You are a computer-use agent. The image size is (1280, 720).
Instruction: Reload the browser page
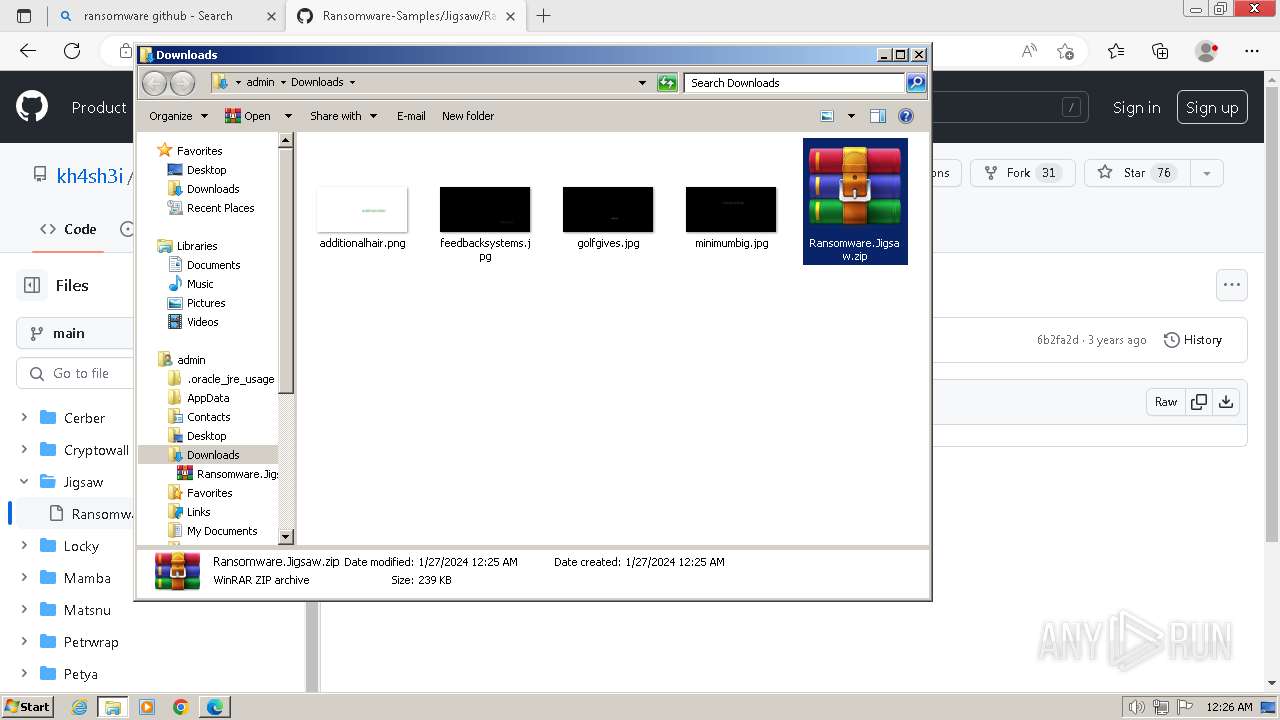(72, 51)
